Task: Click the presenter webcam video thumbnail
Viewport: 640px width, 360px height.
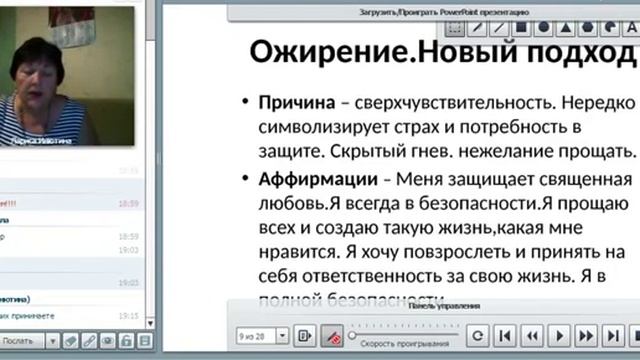Action: [x=67, y=76]
